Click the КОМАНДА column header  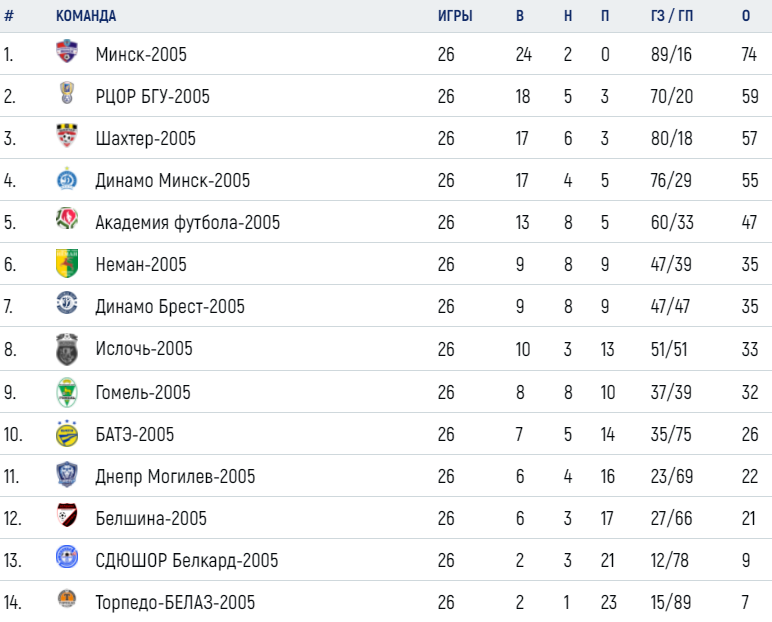tap(86, 16)
